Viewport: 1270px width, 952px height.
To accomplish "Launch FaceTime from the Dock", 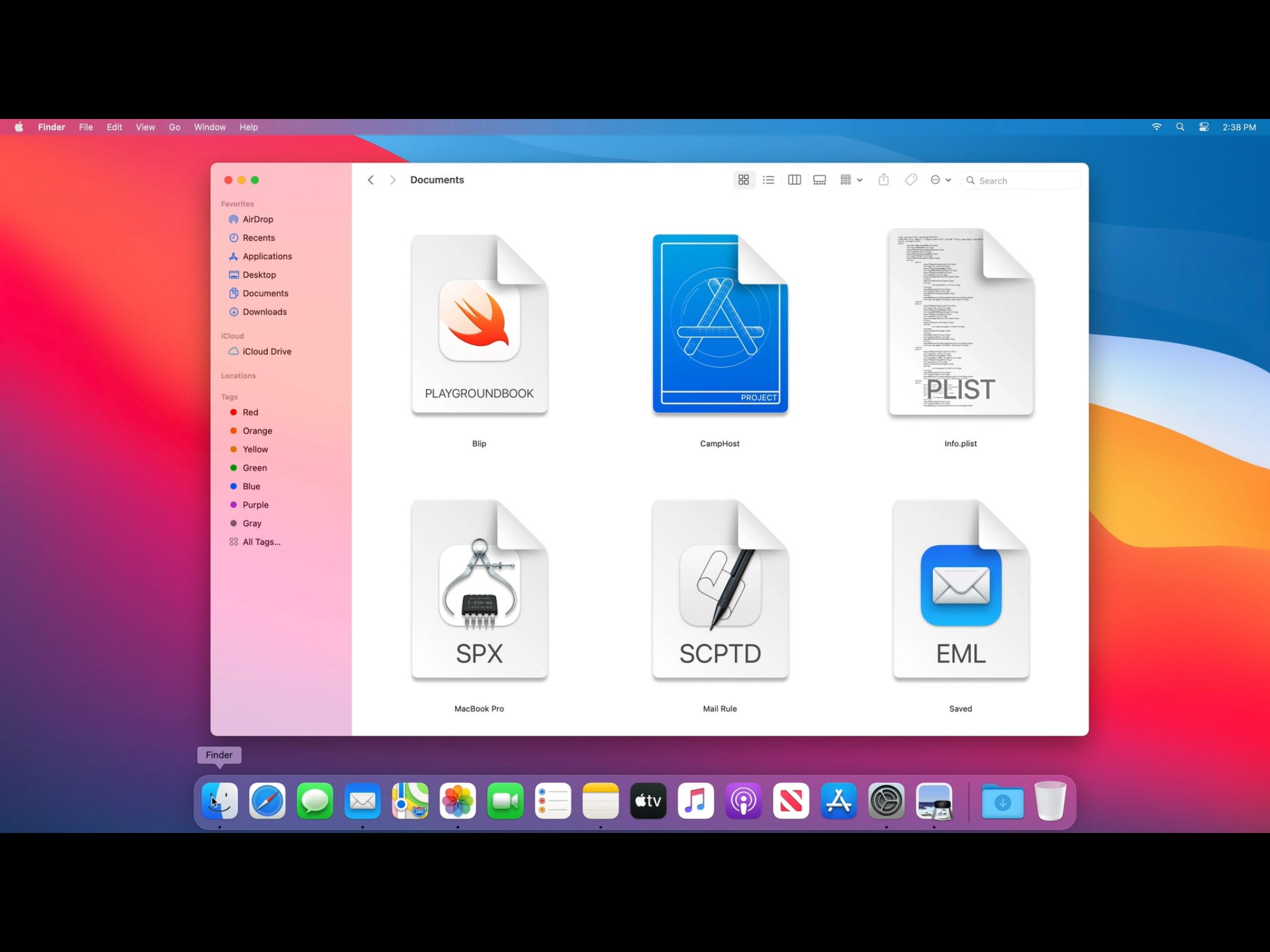I will 505,801.
